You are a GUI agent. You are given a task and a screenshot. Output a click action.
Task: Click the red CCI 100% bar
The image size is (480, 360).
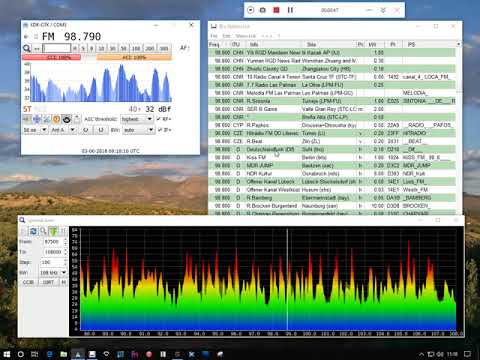pos(52,58)
